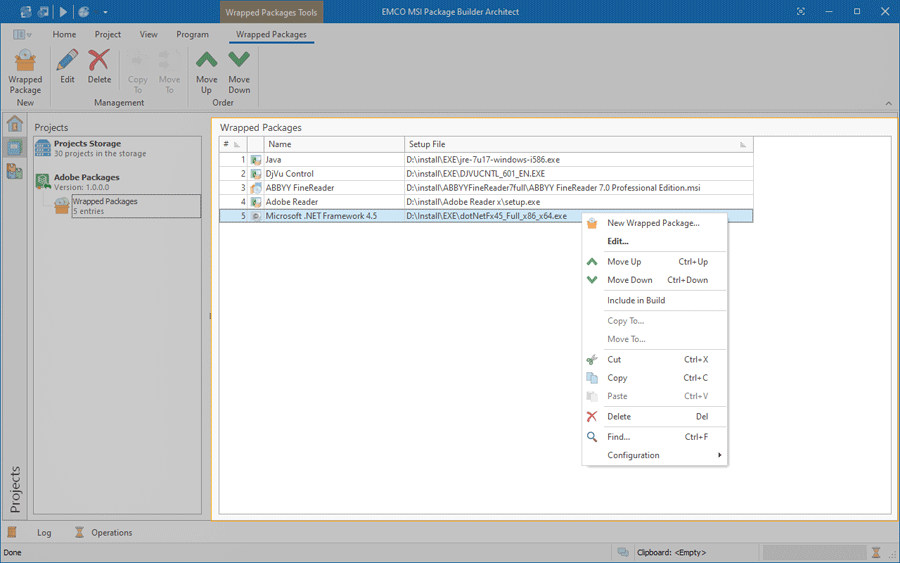Choose Move Down in context menu

(654, 280)
